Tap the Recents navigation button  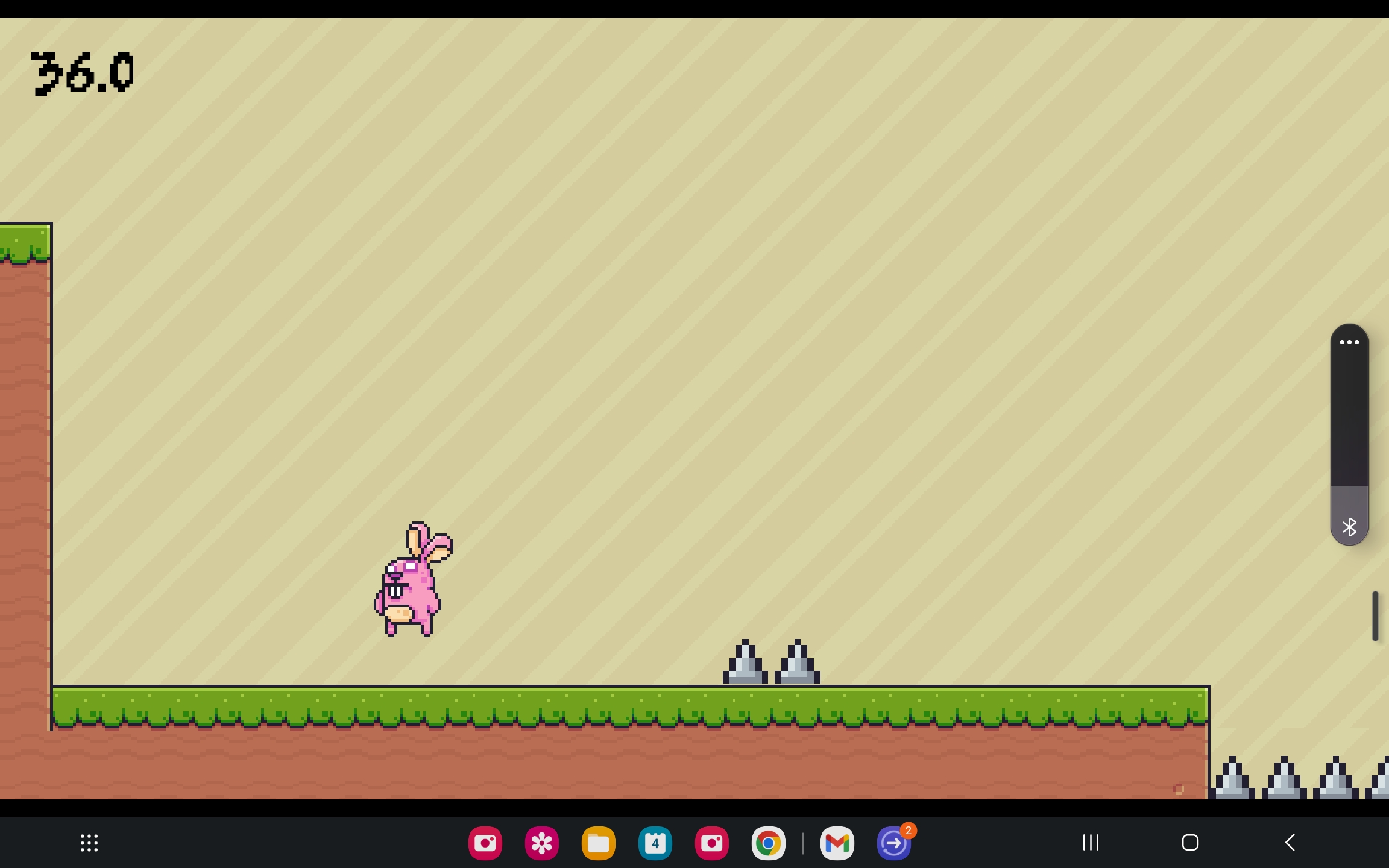(1091, 842)
